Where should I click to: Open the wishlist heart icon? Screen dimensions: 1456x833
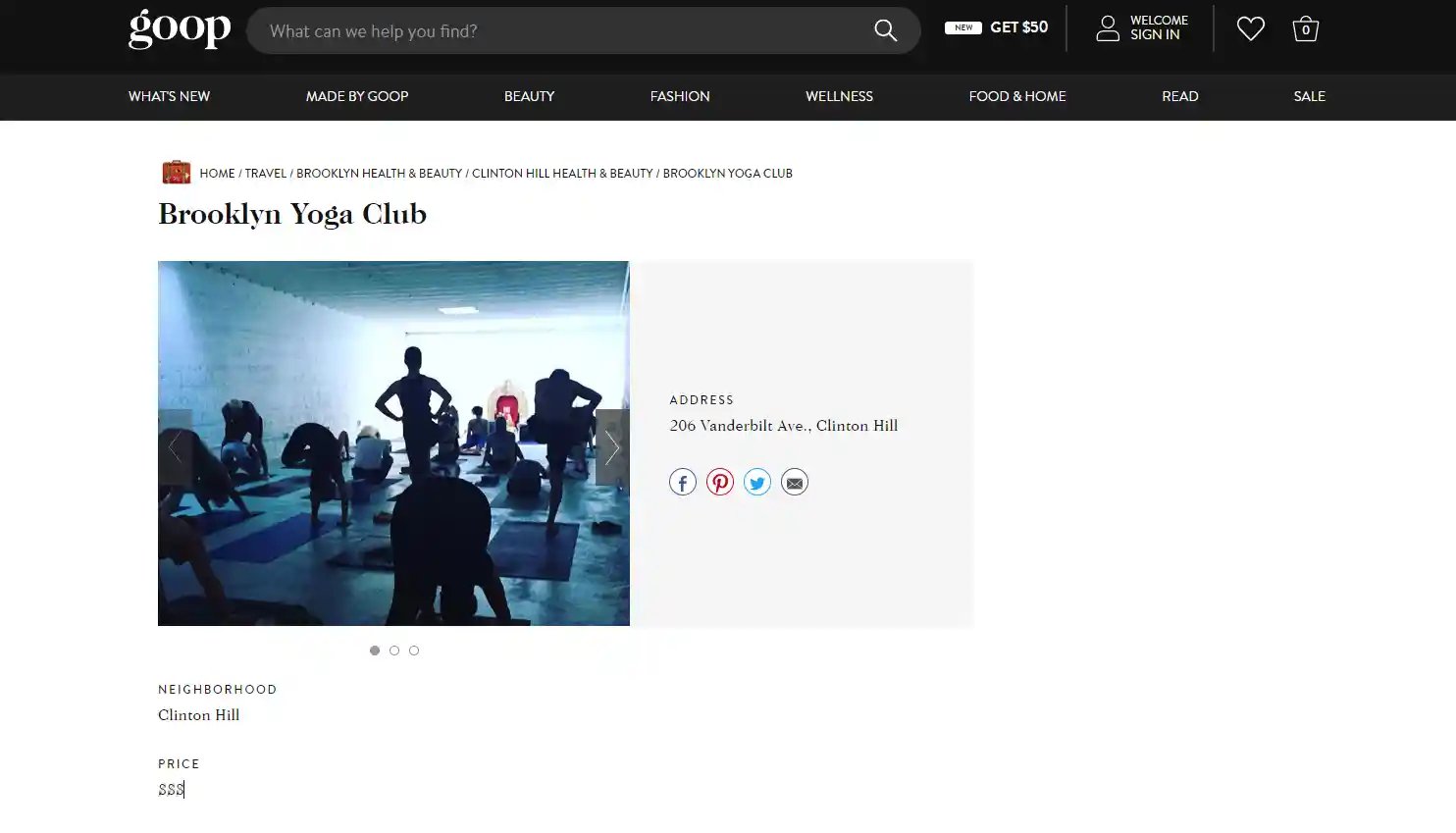point(1250,28)
